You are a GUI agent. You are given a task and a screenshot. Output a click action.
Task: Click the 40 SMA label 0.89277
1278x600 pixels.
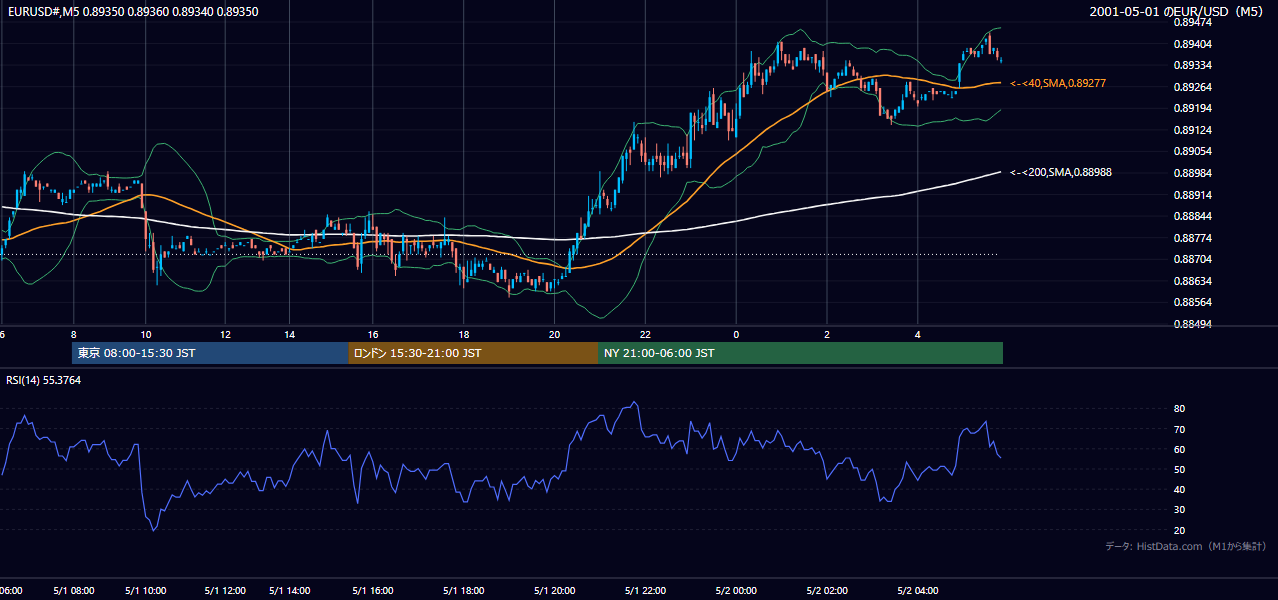(x=1058, y=83)
